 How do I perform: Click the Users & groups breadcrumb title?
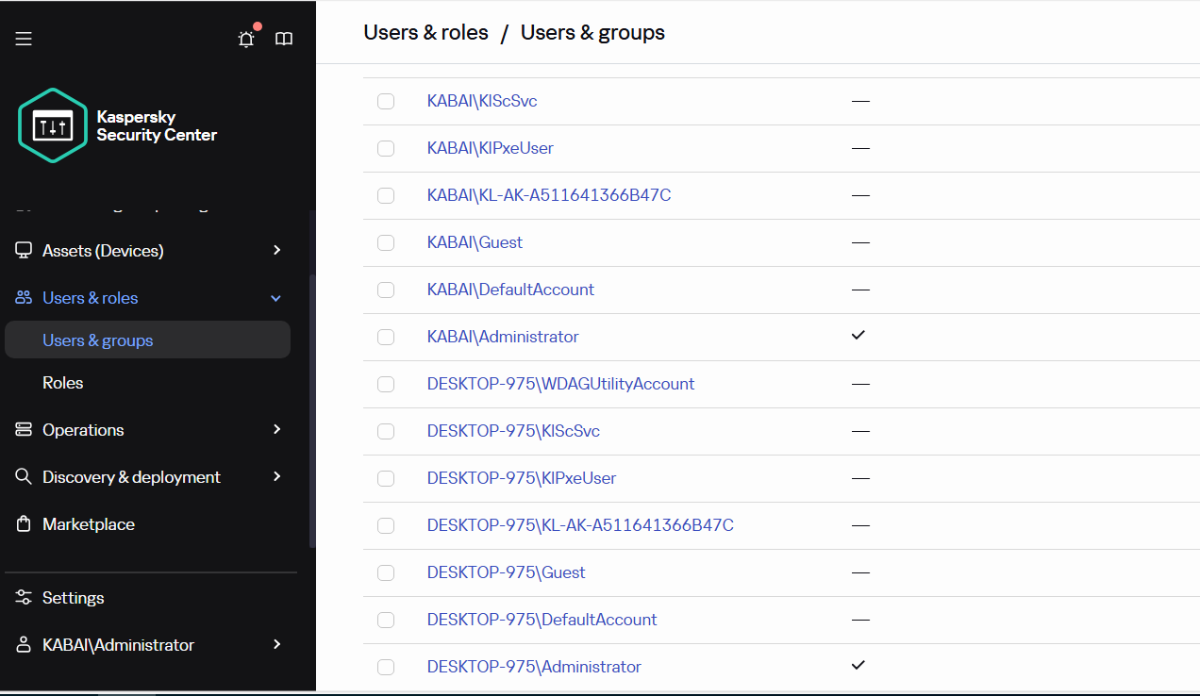pos(593,32)
